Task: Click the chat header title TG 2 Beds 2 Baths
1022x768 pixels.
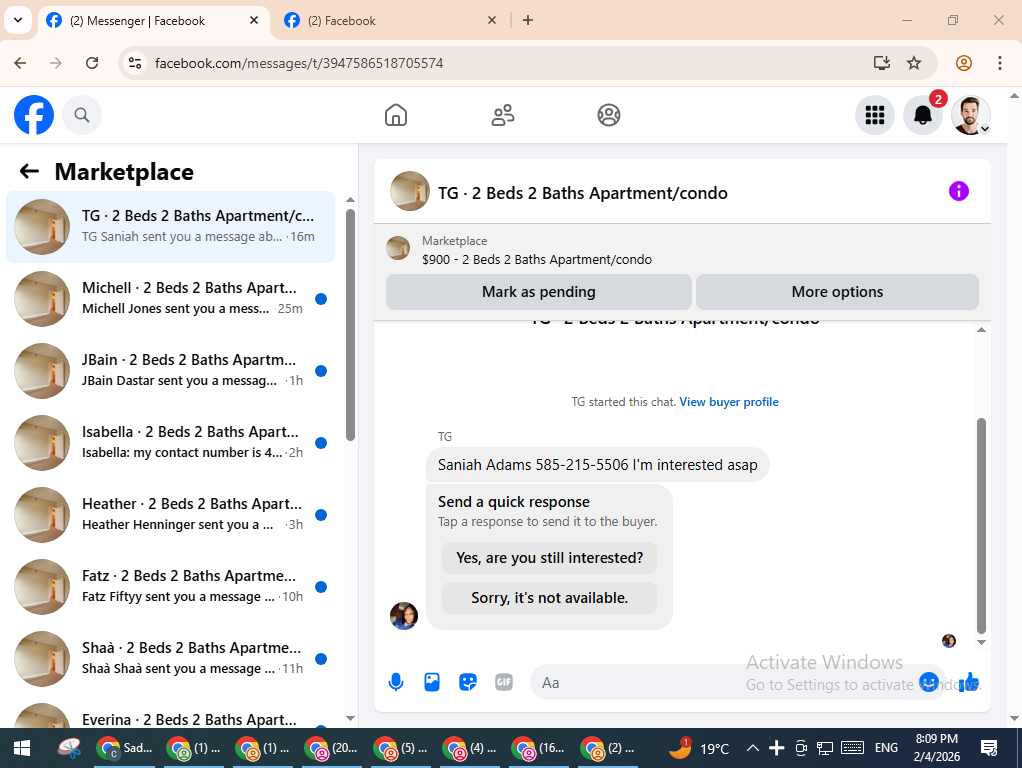Action: coord(583,193)
